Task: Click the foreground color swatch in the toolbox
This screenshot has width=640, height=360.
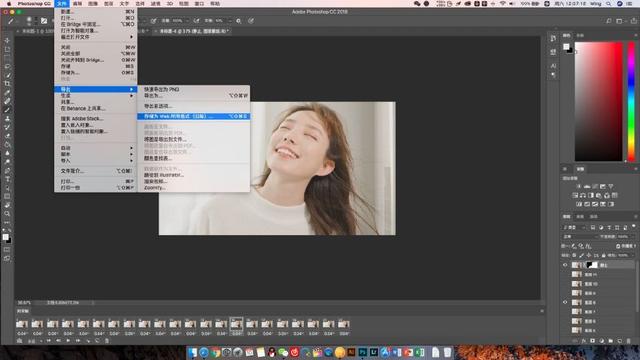Action: pyautogui.click(x=5, y=237)
